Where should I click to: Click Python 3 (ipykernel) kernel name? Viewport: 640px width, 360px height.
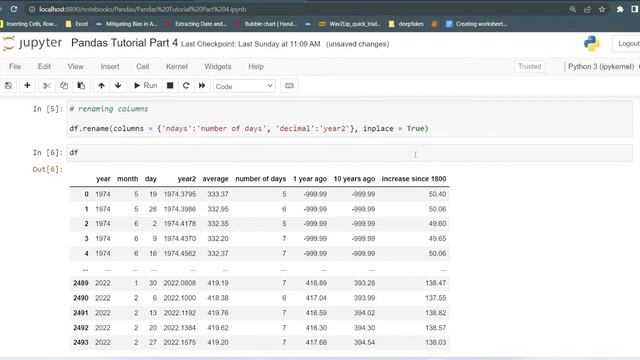[x=601, y=67]
